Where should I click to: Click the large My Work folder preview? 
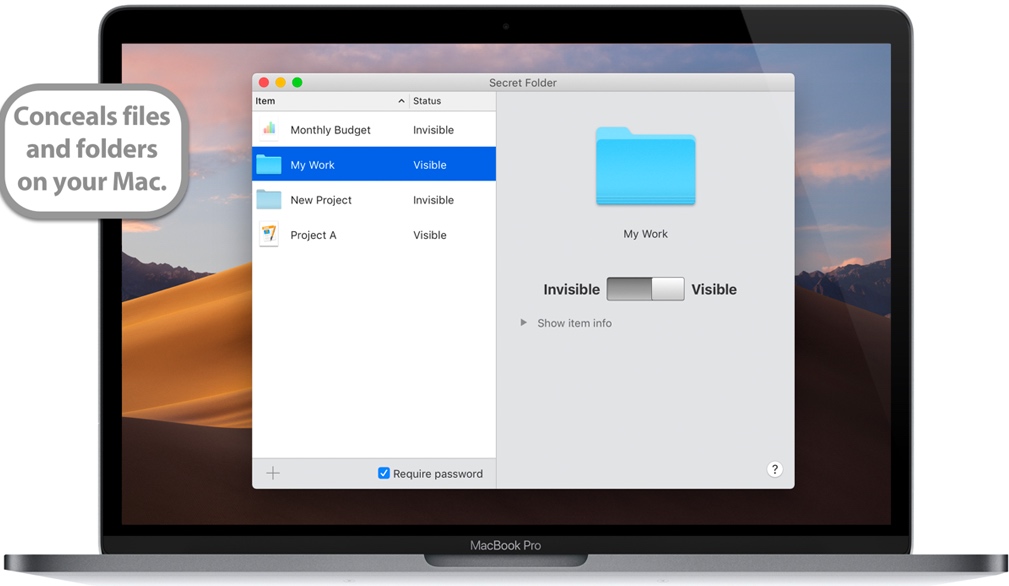tap(645, 167)
